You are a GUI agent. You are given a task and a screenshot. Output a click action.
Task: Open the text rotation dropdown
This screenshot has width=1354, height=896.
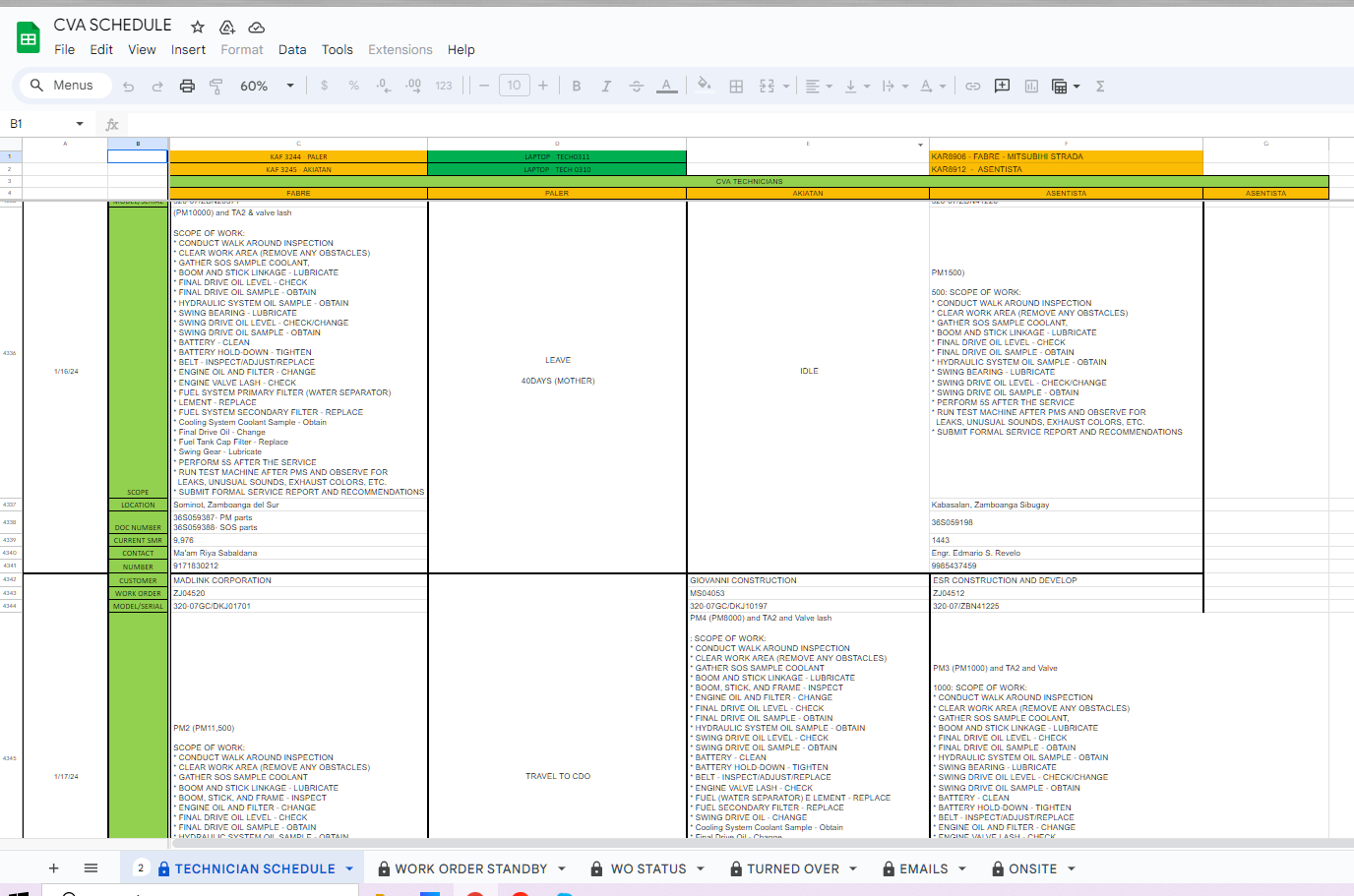(x=933, y=87)
